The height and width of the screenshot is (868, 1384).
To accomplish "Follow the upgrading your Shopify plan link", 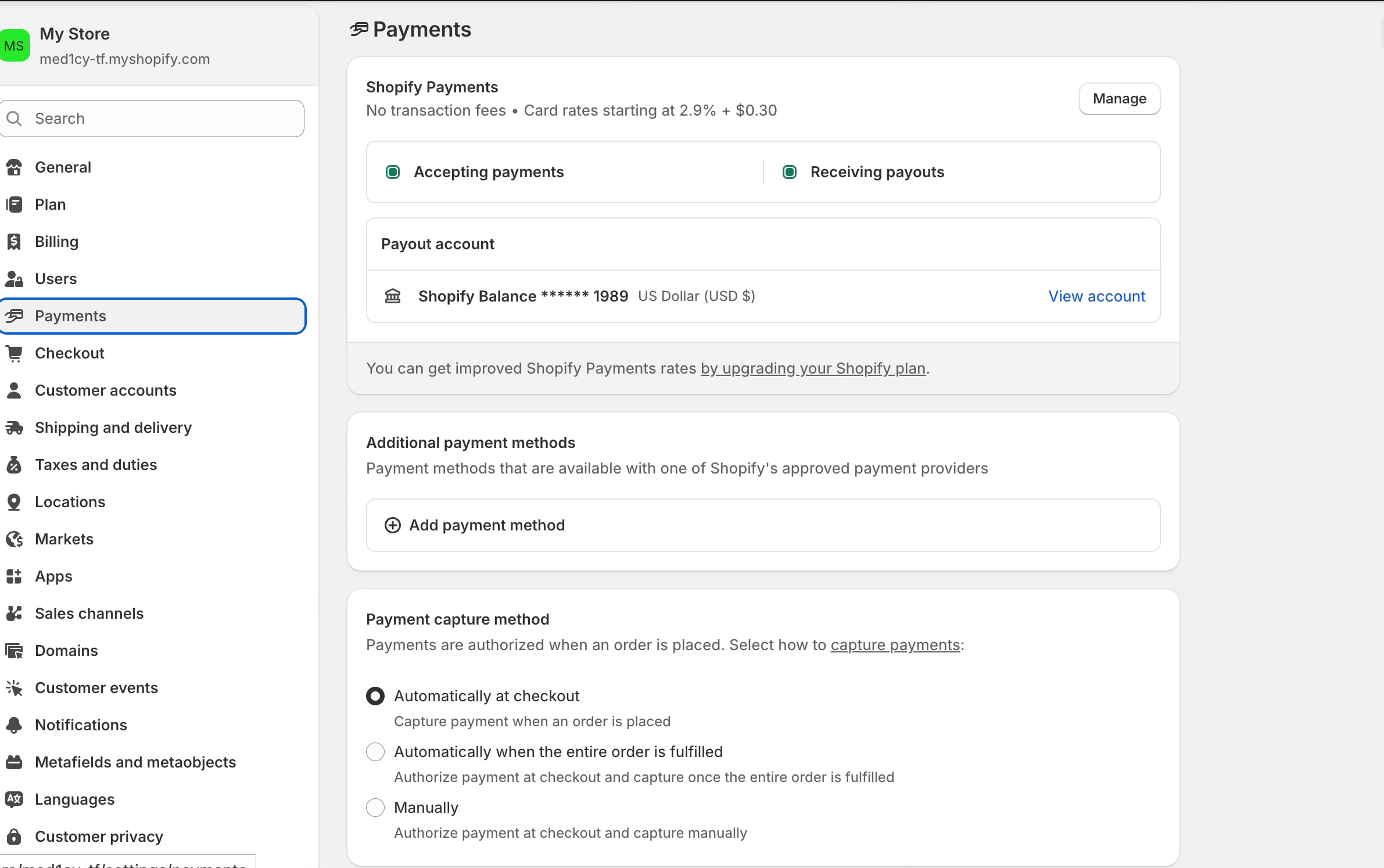I will coord(812,368).
